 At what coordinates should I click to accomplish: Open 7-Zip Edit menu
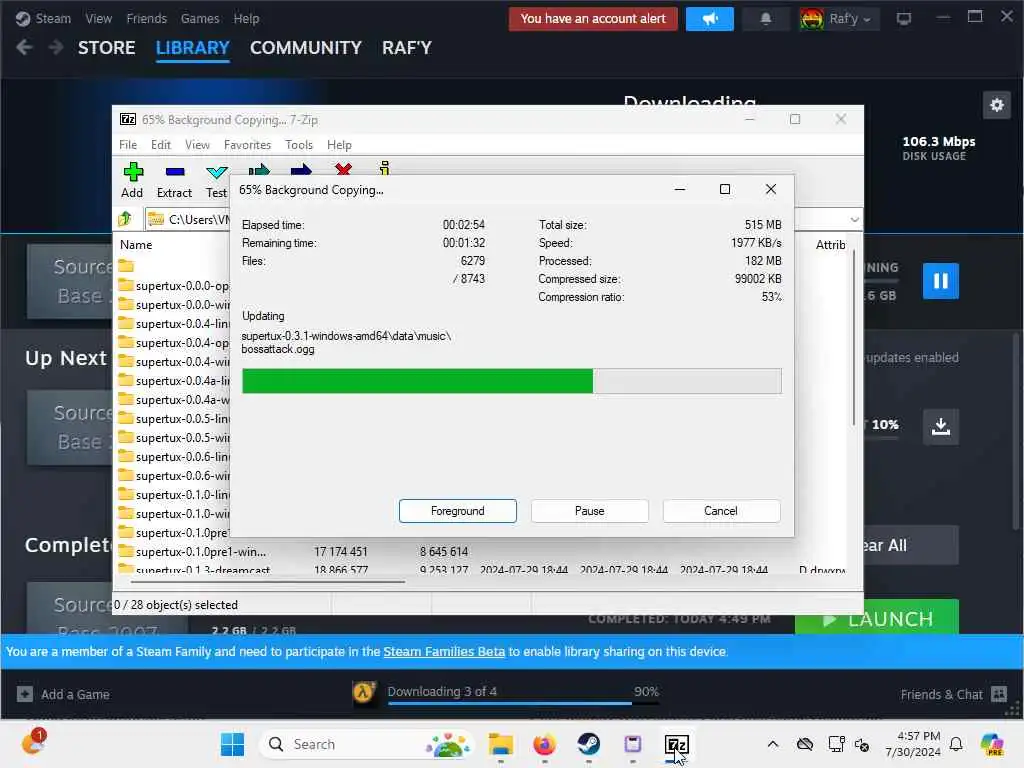pyautogui.click(x=161, y=145)
